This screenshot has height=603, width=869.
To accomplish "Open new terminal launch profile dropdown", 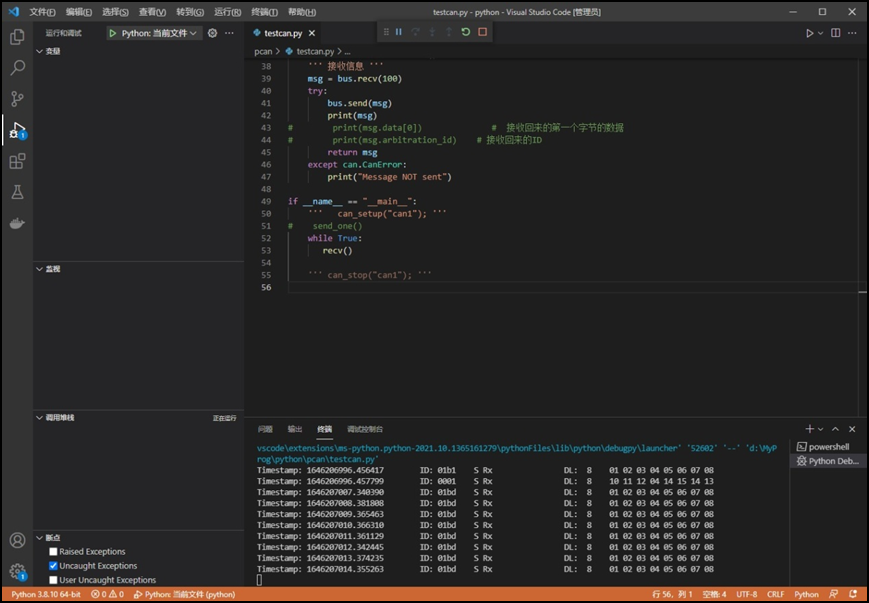I will pyautogui.click(x=821, y=429).
